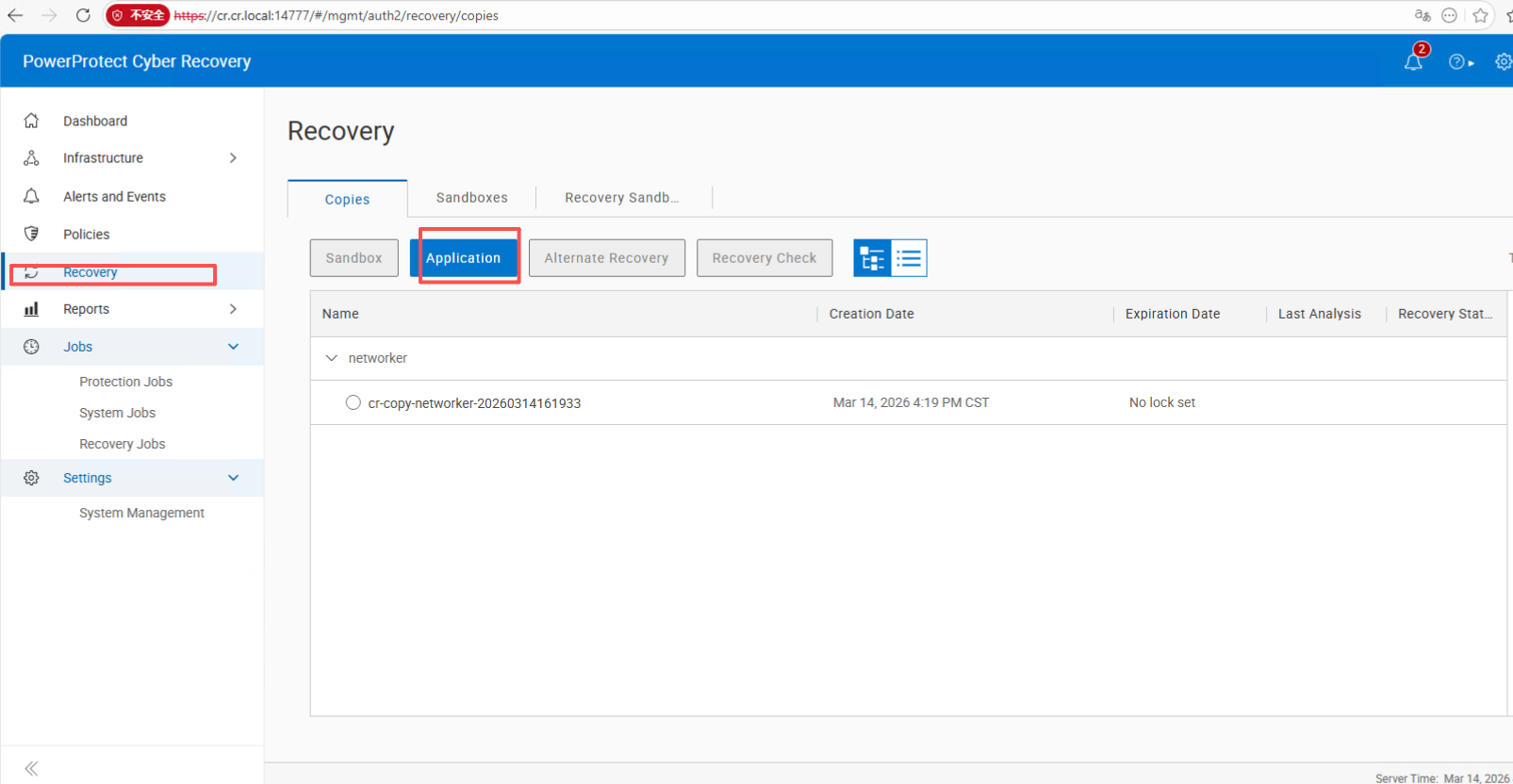
Task: Open the Sandboxes tab
Action: (x=471, y=198)
